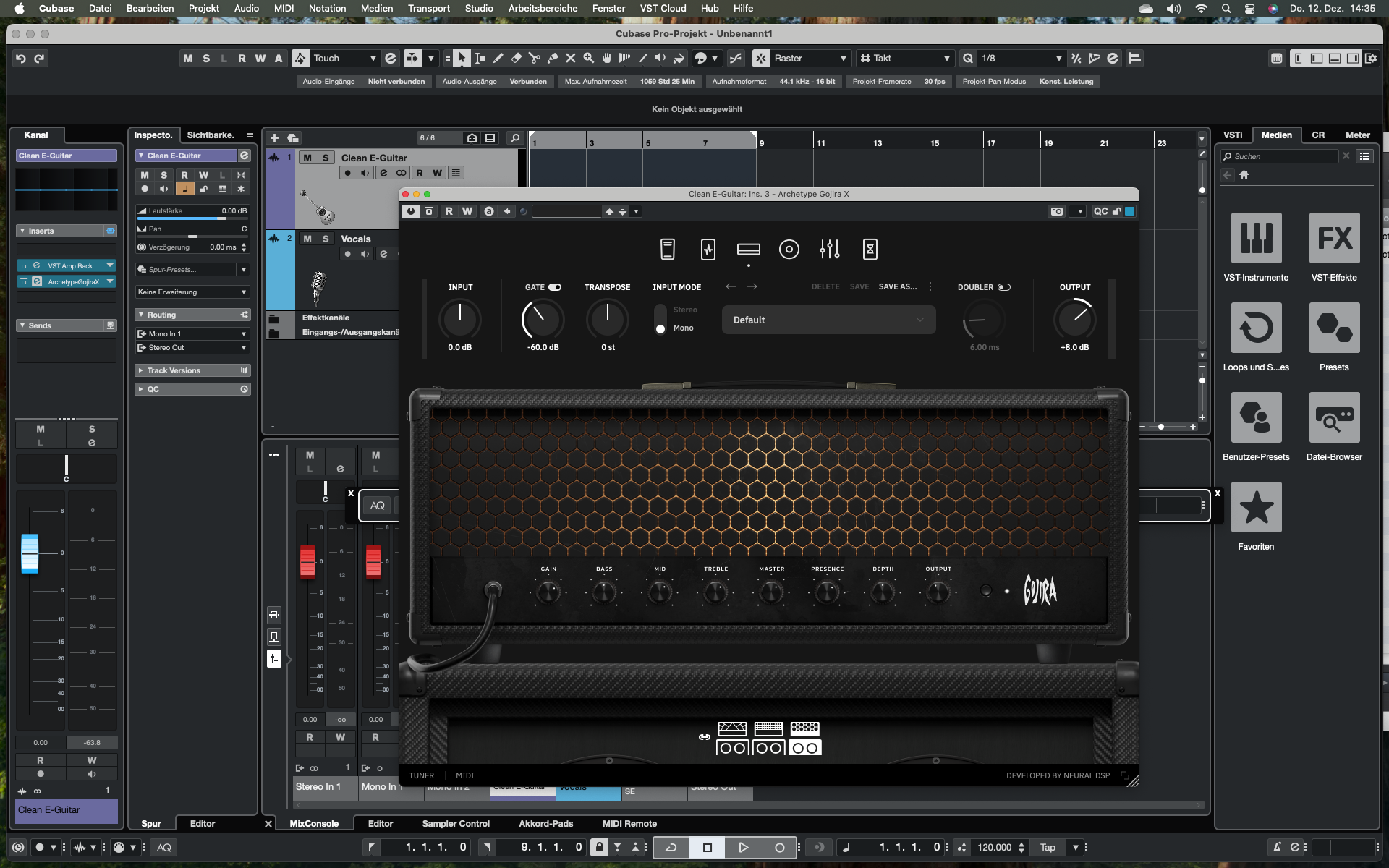Open the time effects section in Gojira plugin
This screenshot has width=1389, height=868.
click(870, 250)
